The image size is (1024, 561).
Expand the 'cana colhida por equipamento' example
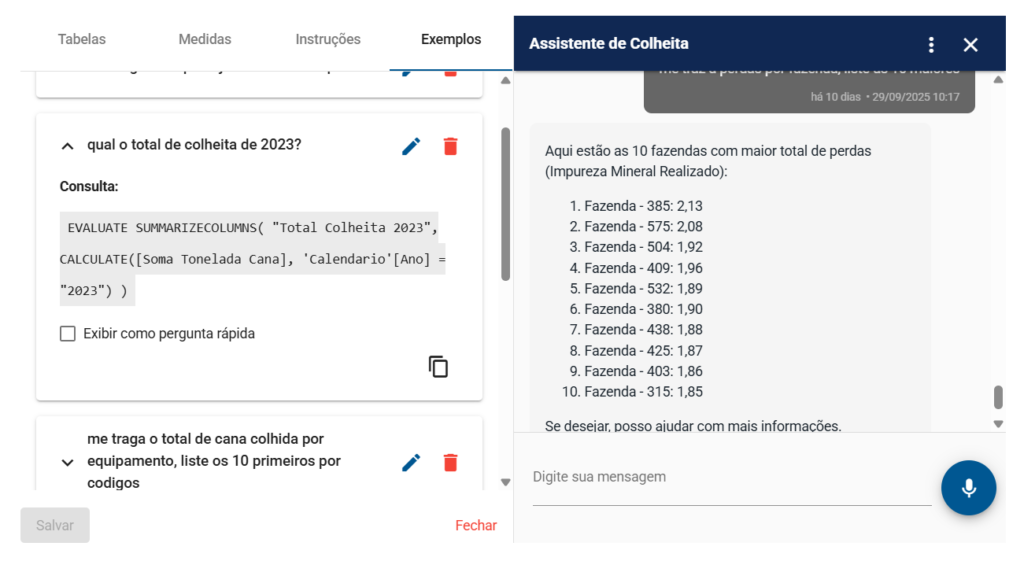[x=67, y=462]
